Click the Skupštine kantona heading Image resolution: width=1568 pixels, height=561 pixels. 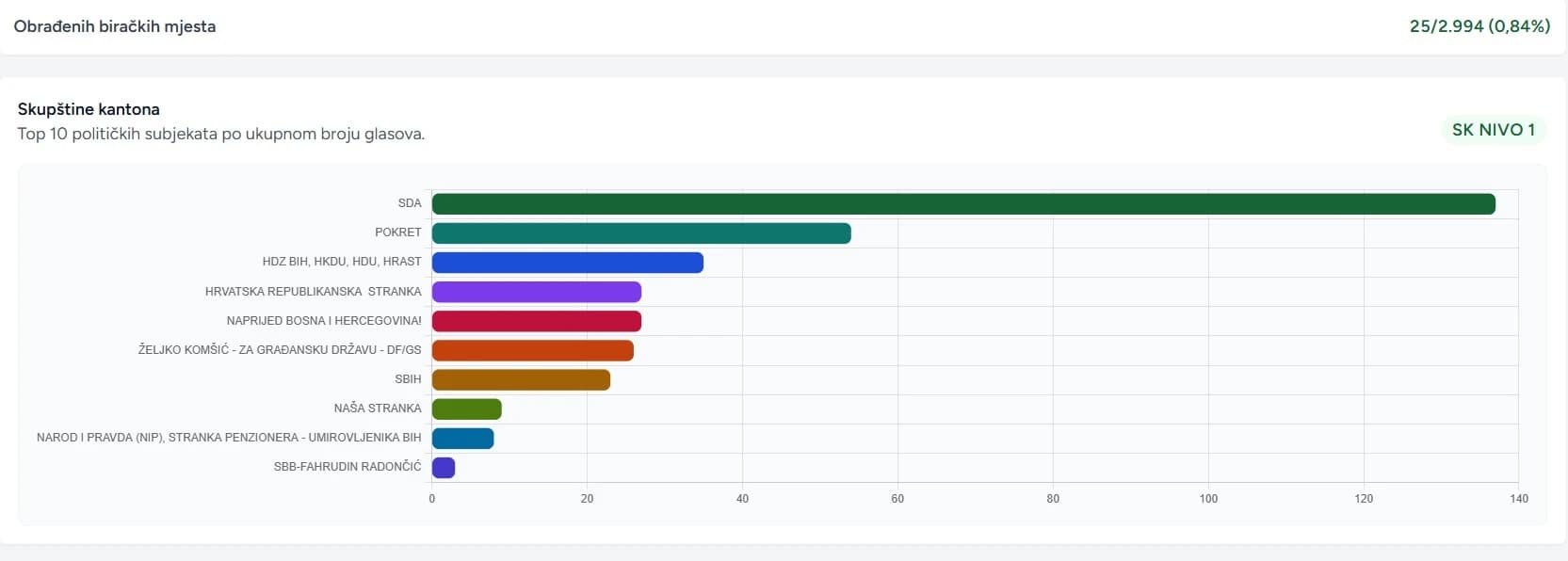(89, 109)
